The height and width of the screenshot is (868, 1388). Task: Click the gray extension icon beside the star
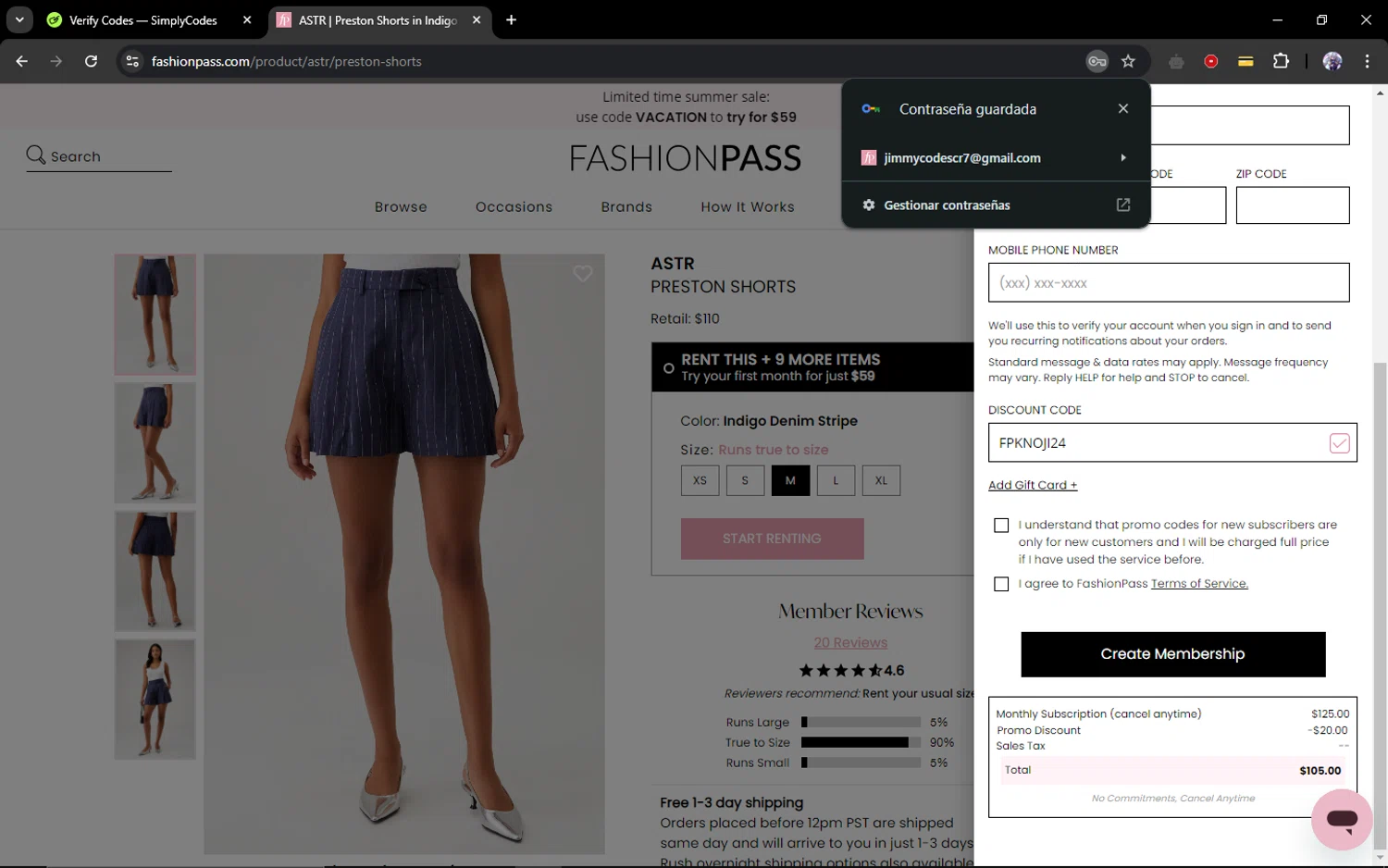1176,61
